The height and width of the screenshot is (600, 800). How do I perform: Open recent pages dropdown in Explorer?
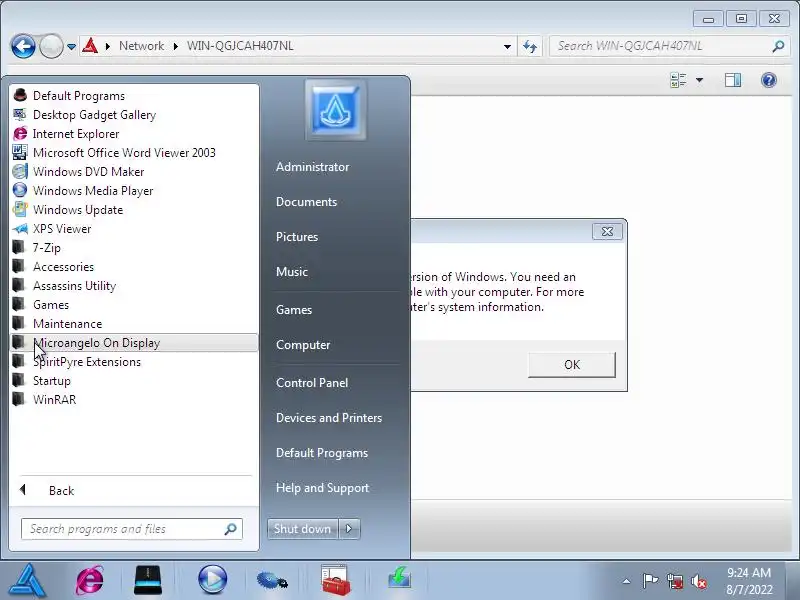71,46
